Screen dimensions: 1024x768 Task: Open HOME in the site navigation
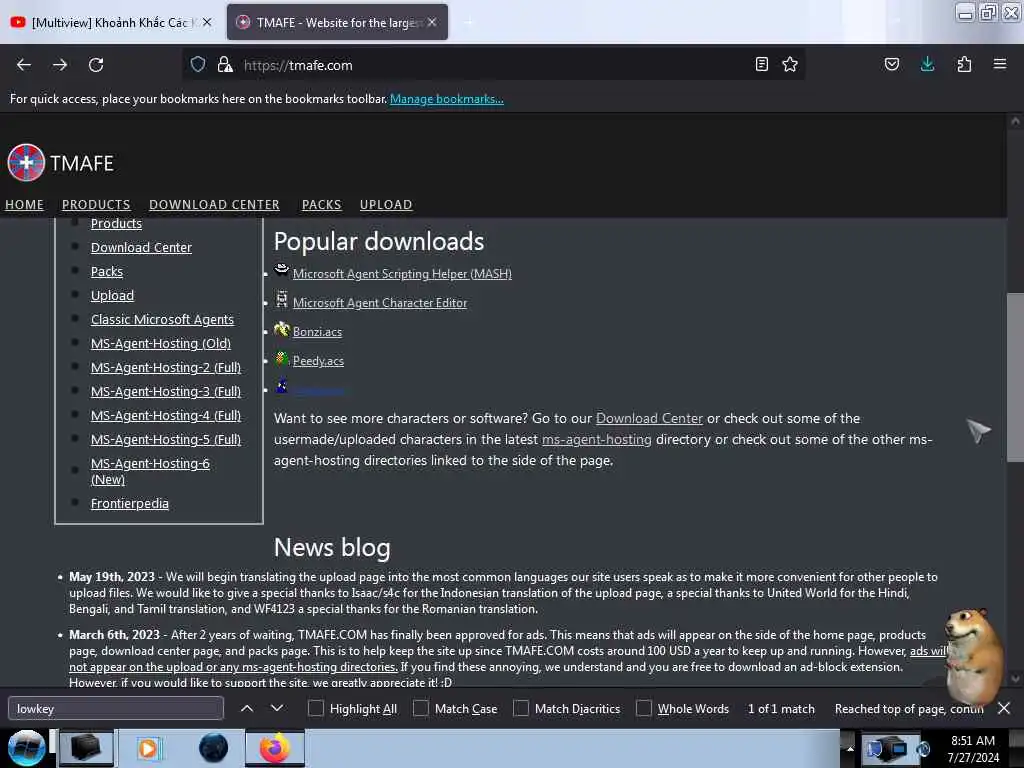pyautogui.click(x=24, y=204)
